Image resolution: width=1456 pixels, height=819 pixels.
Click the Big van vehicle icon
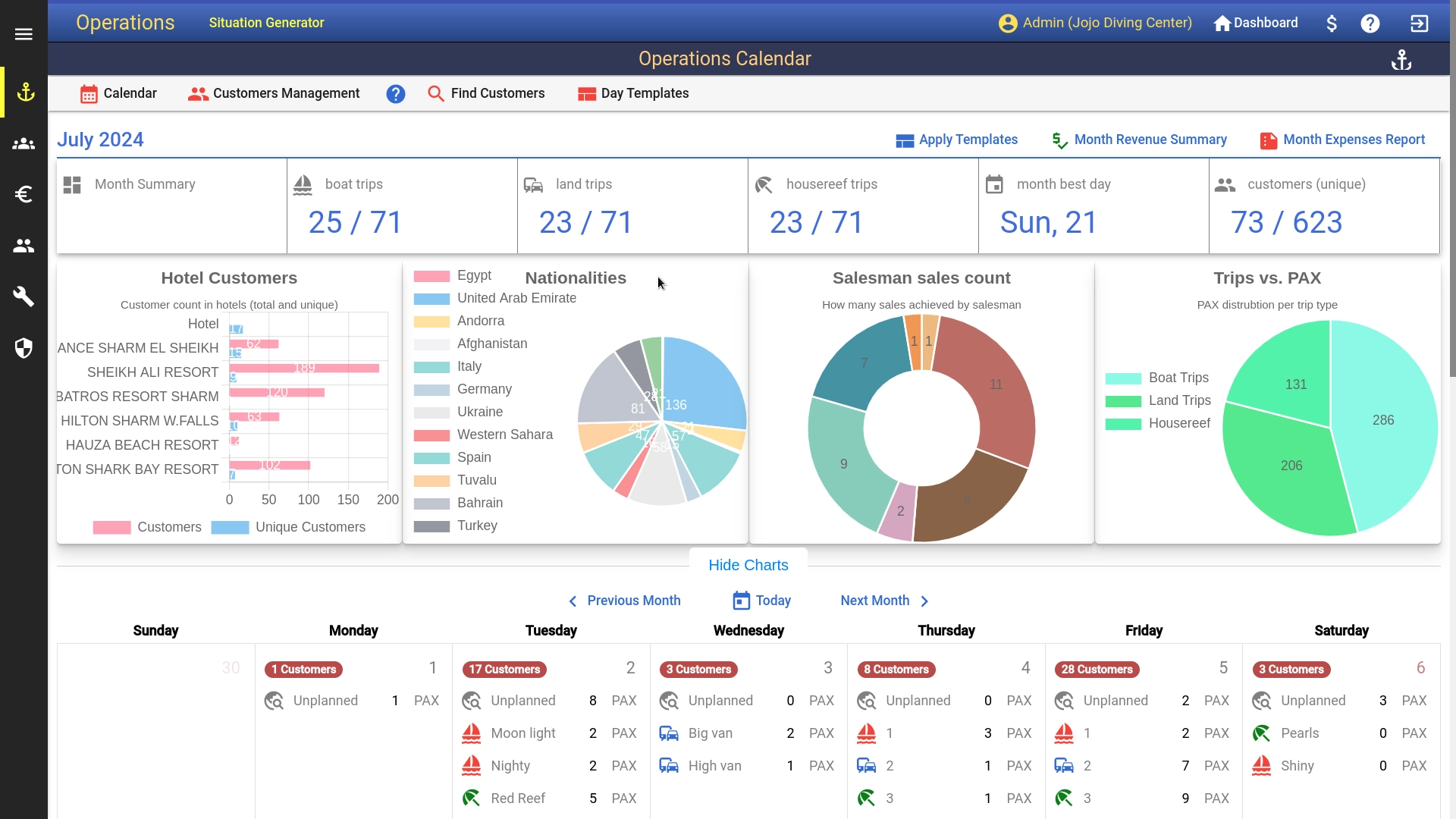[669, 733]
